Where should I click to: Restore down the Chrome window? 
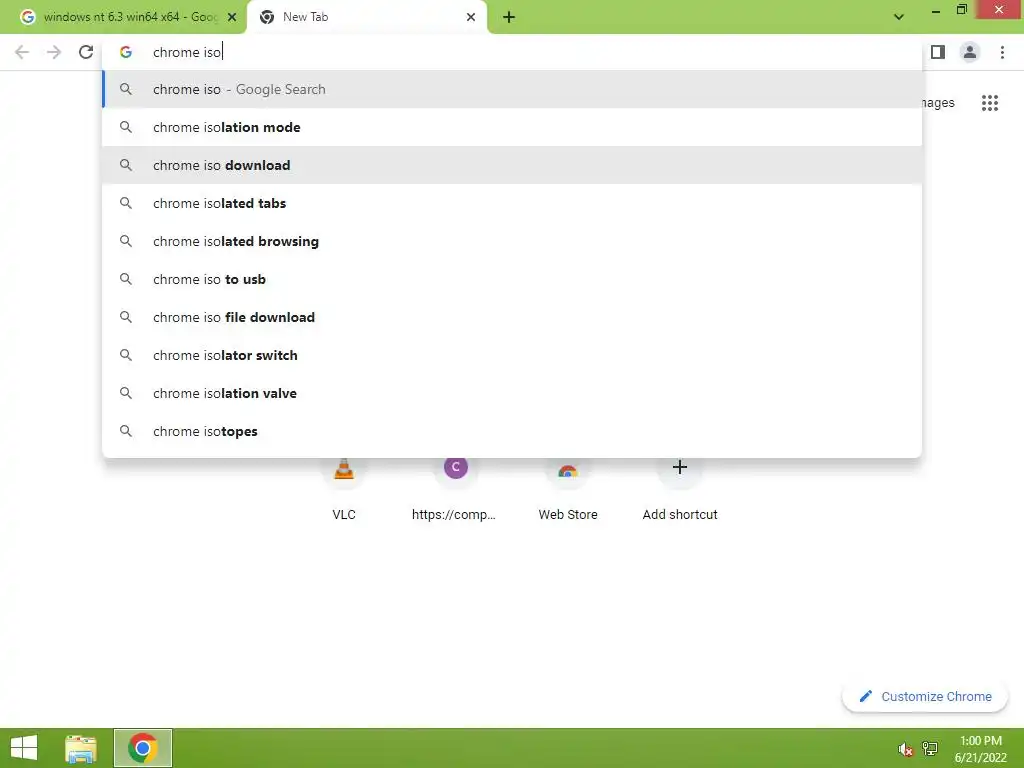pos(962,10)
